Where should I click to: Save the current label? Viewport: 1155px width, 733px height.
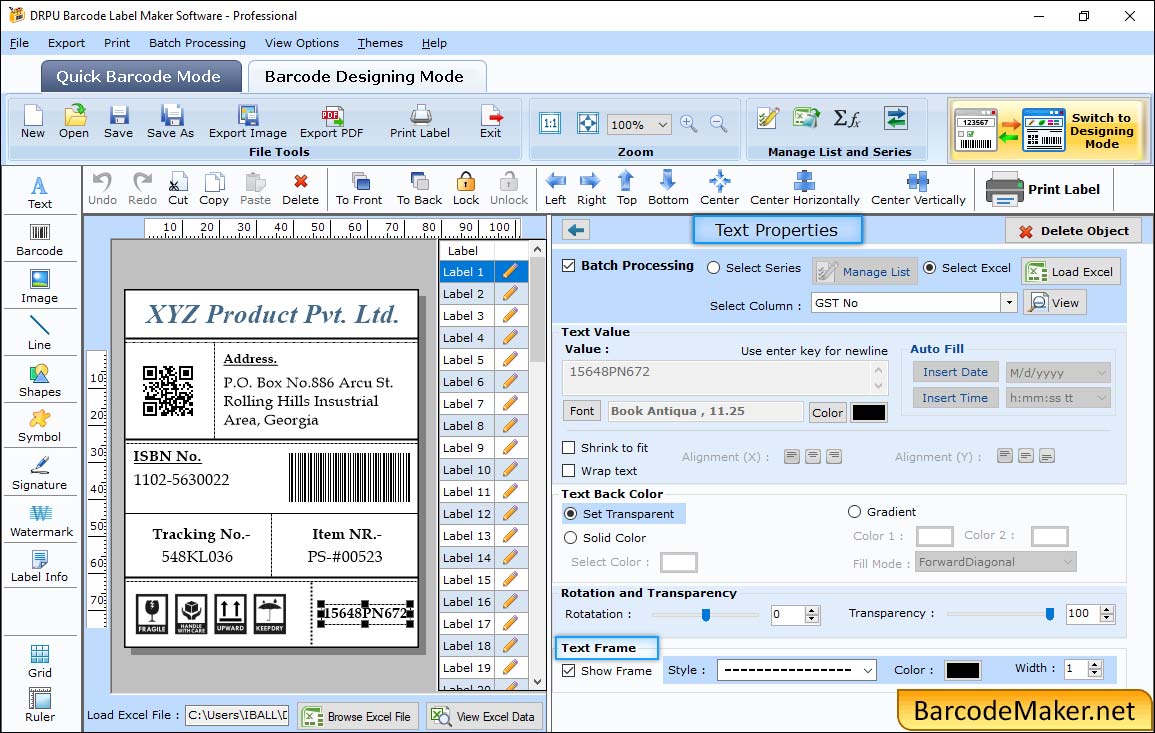(119, 122)
